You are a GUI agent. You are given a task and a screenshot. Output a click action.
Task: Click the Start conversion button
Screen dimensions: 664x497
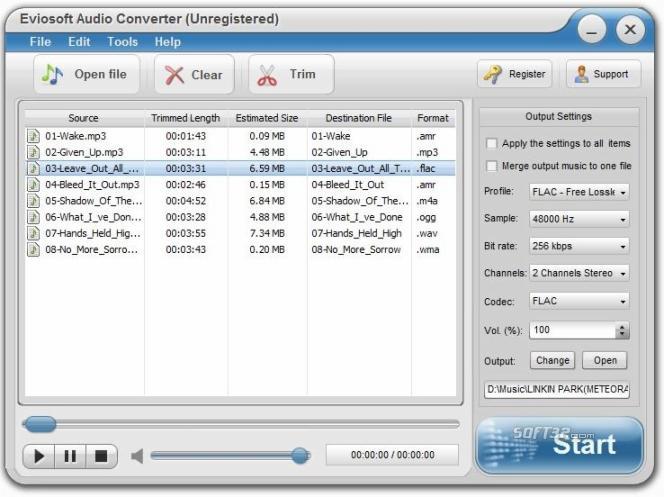pyautogui.click(x=560, y=445)
